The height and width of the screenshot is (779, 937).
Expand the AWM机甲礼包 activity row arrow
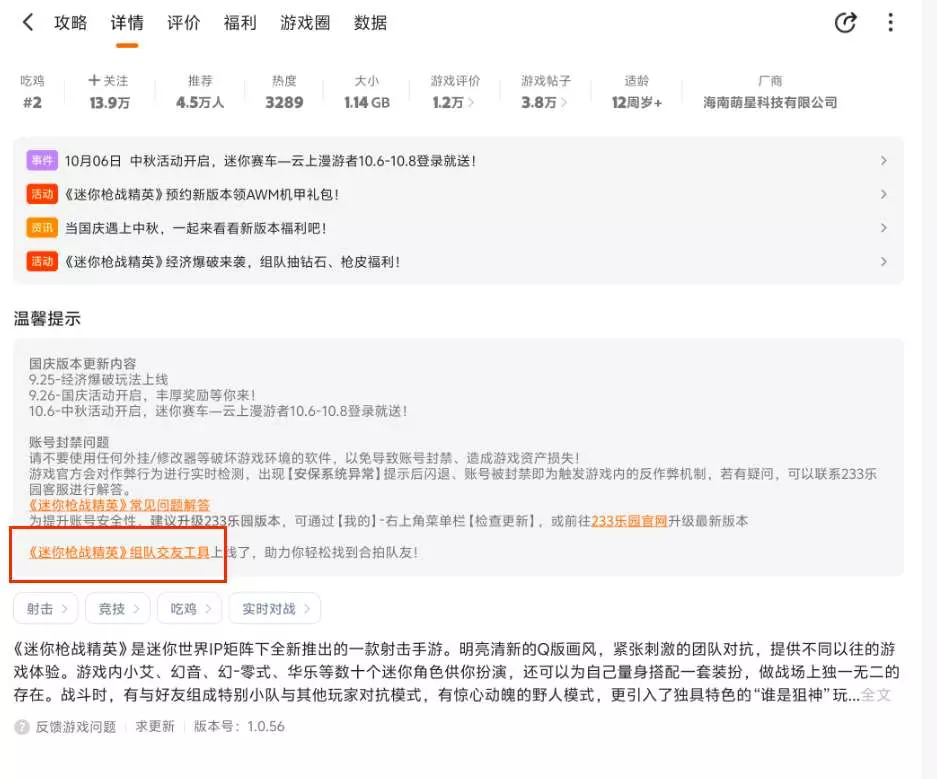(x=883, y=194)
